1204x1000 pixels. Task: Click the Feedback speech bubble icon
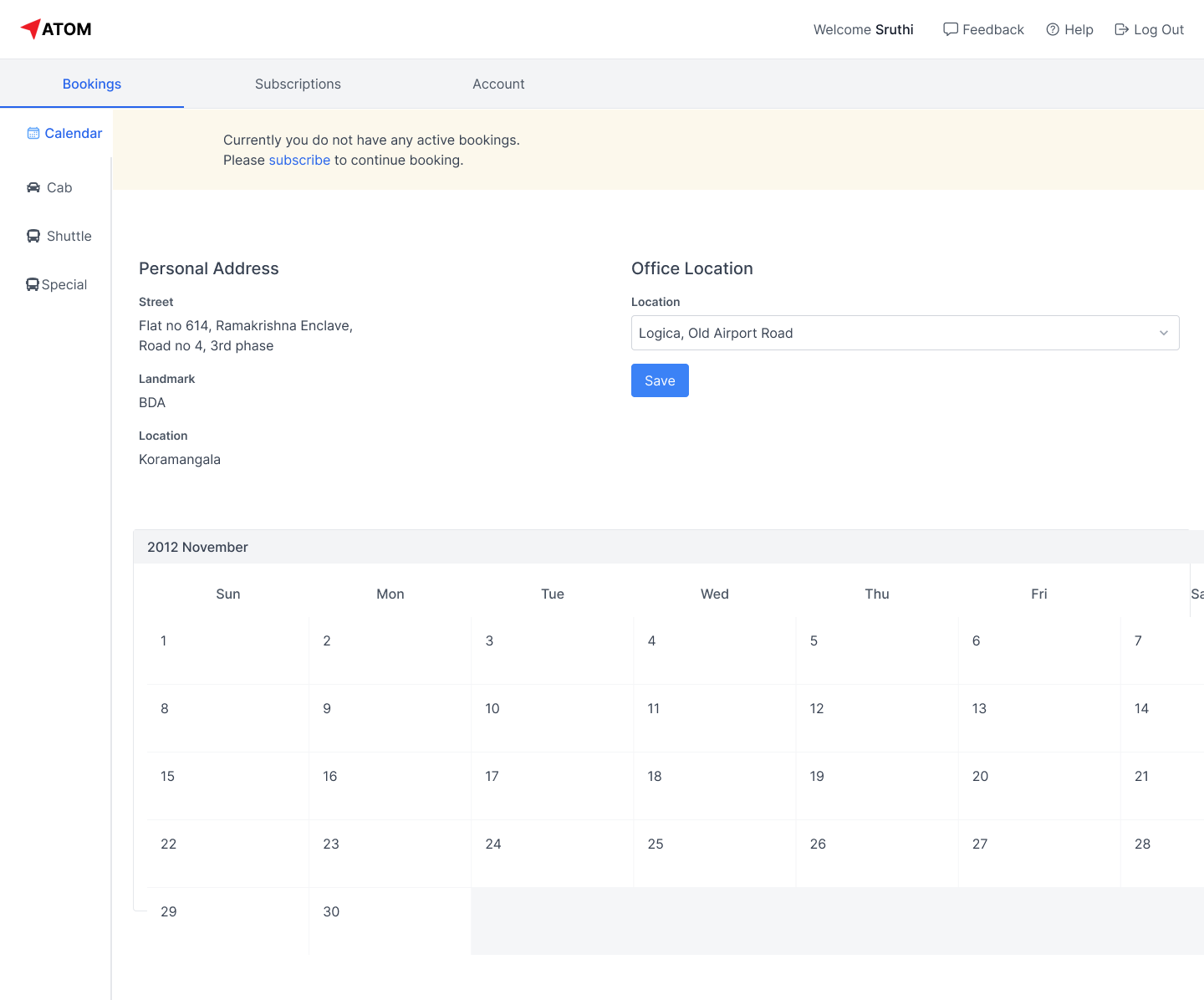point(951,29)
